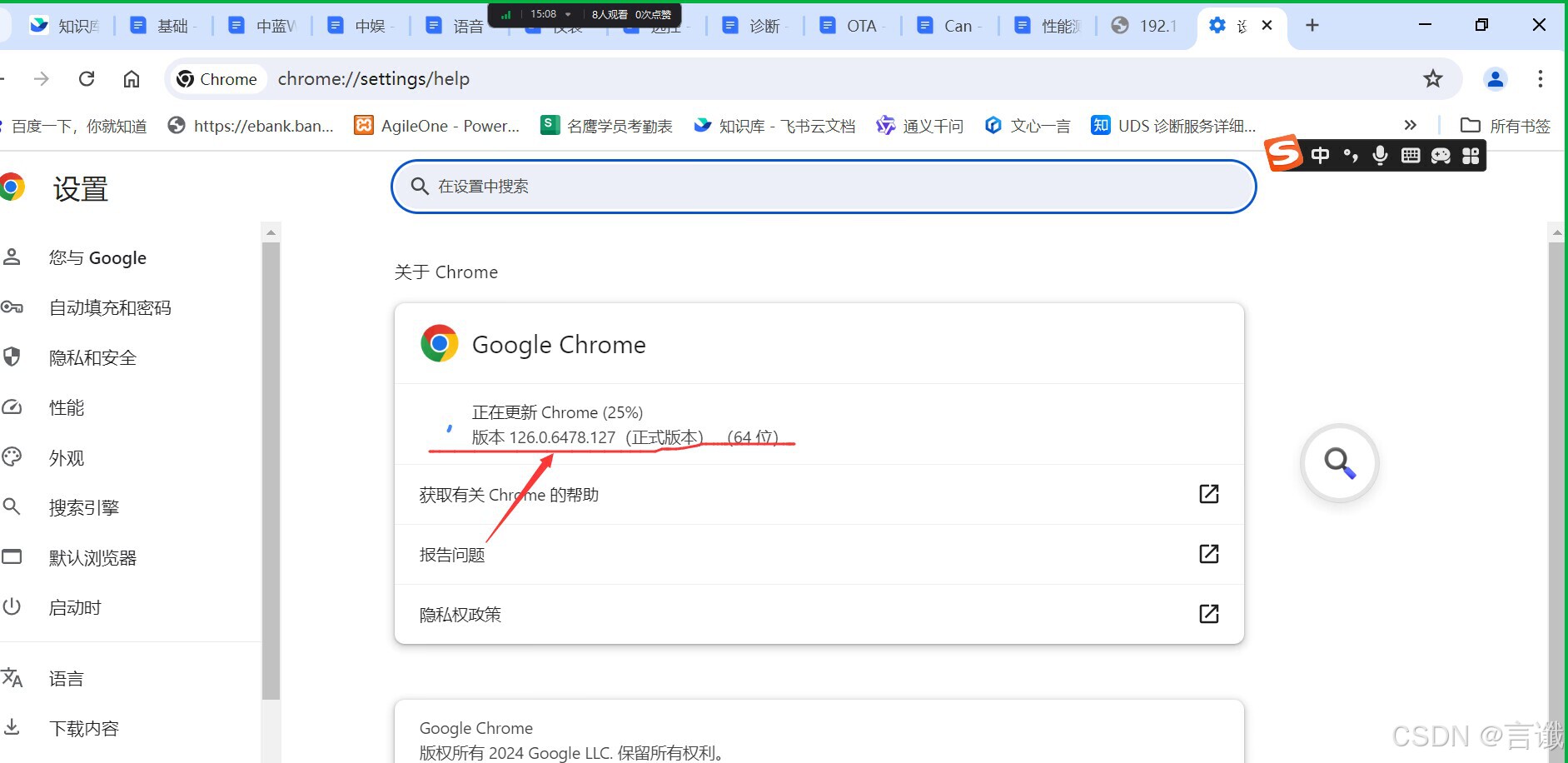Click the main page scrollbar up arrow
Viewport: 1568px width, 763px height.
tap(1556, 233)
